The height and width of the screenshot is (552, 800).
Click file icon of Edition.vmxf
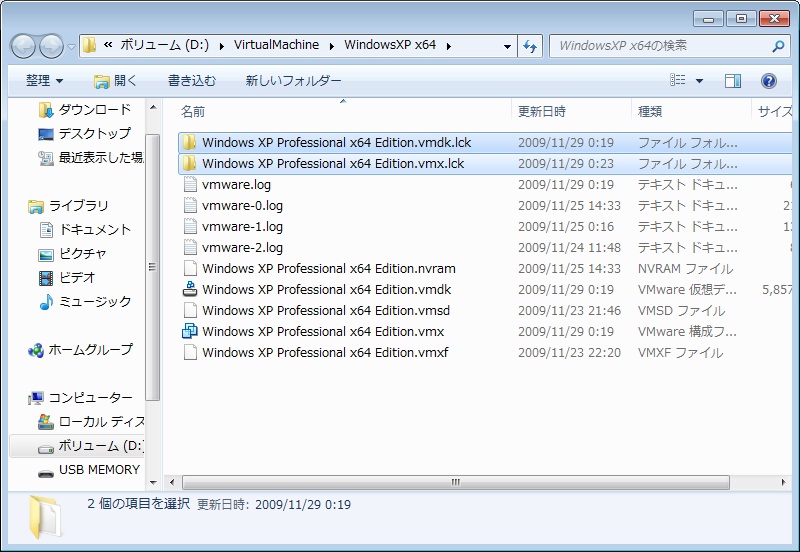pos(190,352)
